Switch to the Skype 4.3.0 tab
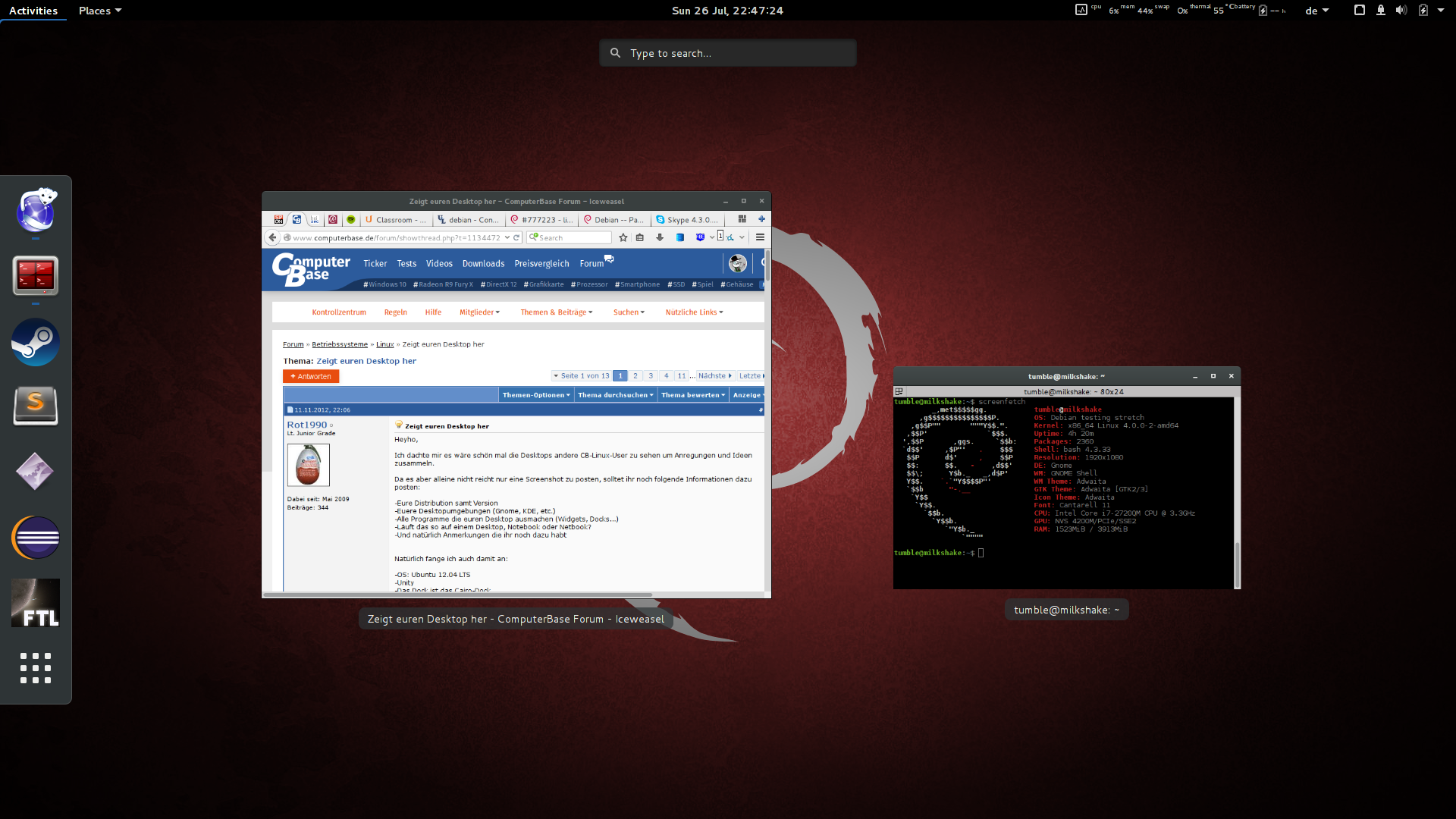The image size is (1456, 819). coord(688,220)
